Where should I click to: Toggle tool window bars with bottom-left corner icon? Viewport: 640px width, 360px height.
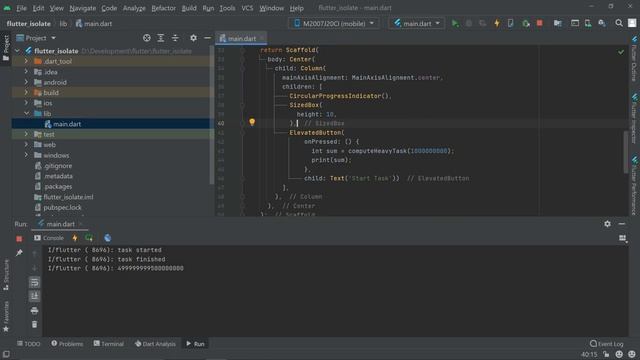(6, 354)
